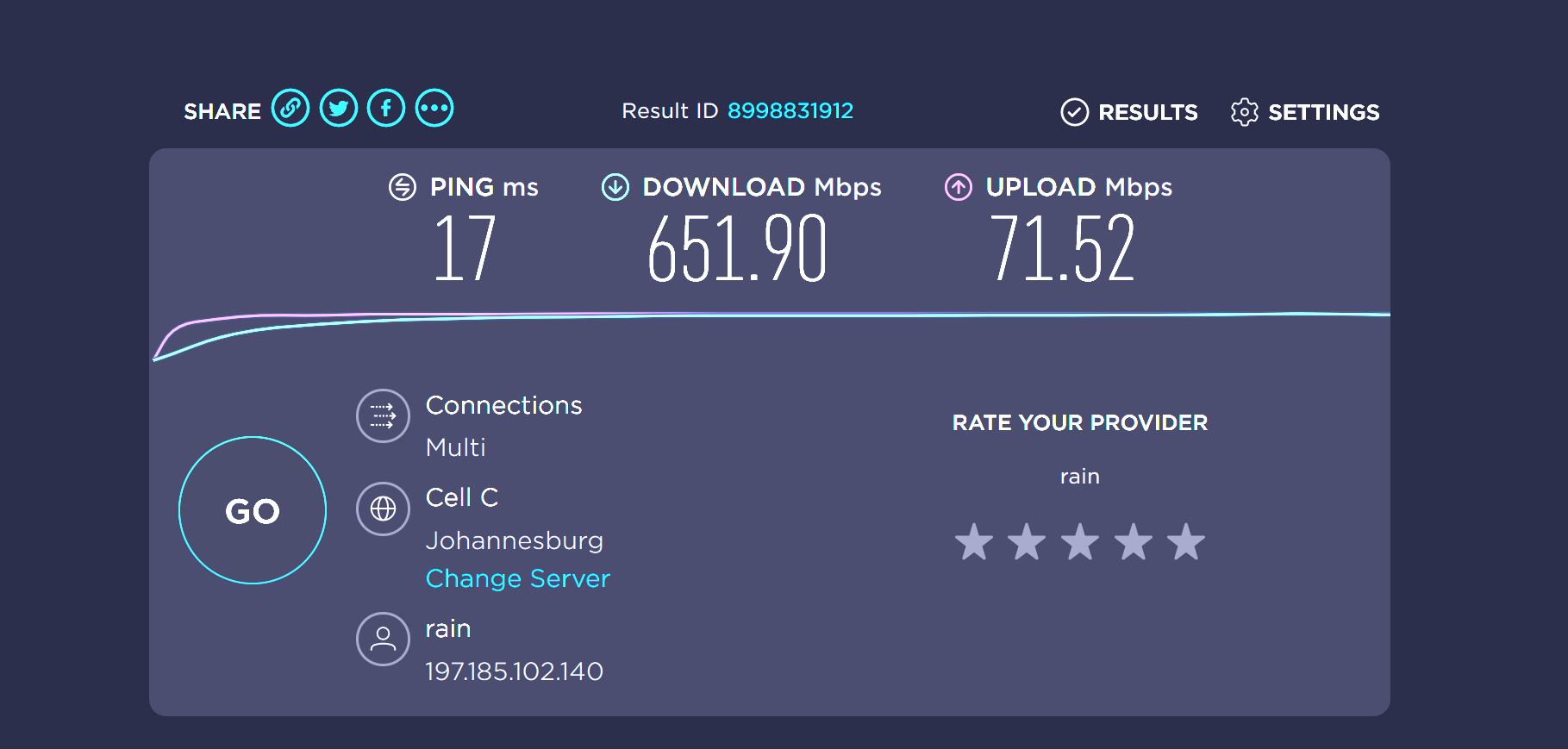Viewport: 1568px width, 749px height.
Task: Start a new test with GO
Action: (253, 510)
